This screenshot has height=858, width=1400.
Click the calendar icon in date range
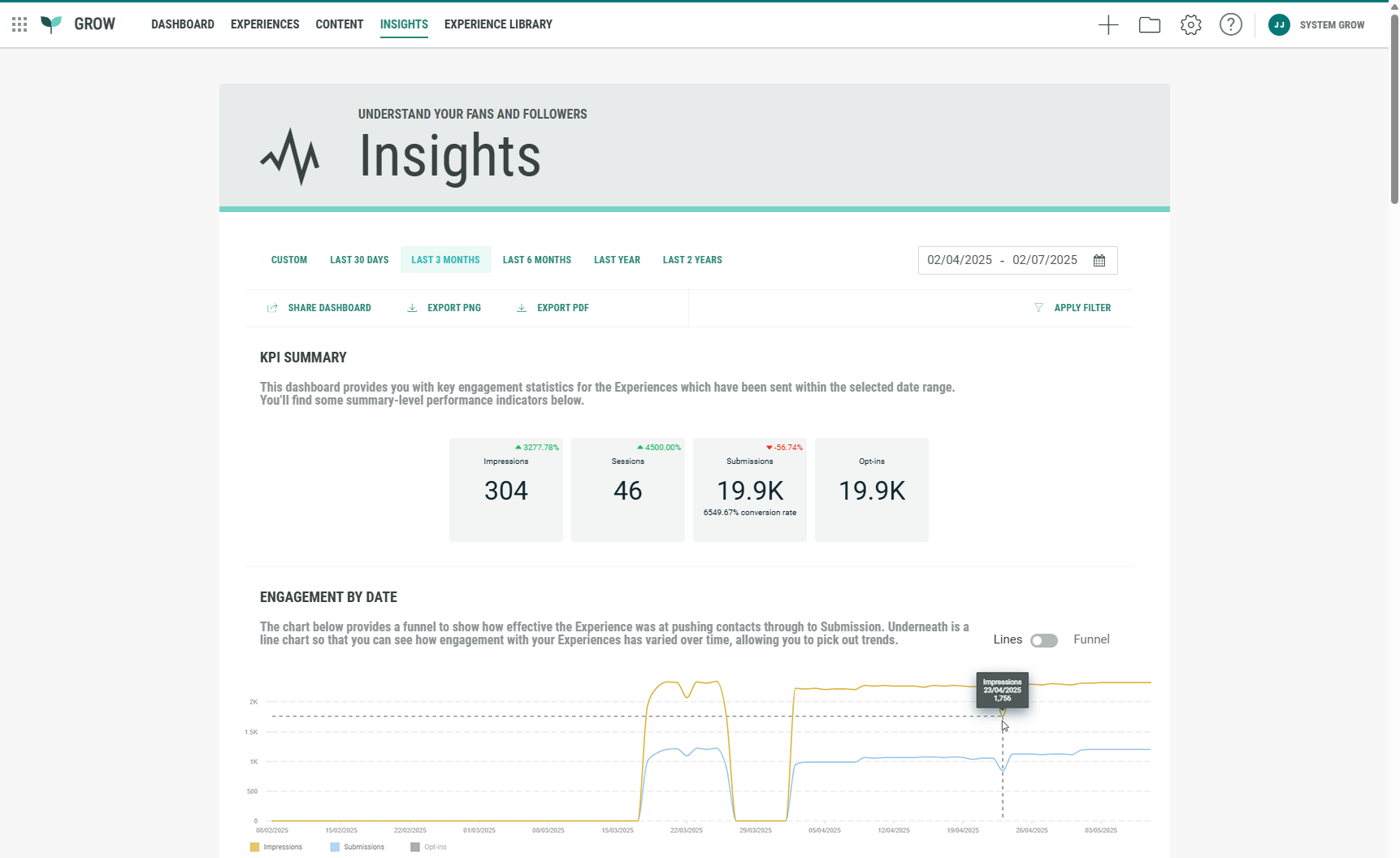coord(1099,261)
